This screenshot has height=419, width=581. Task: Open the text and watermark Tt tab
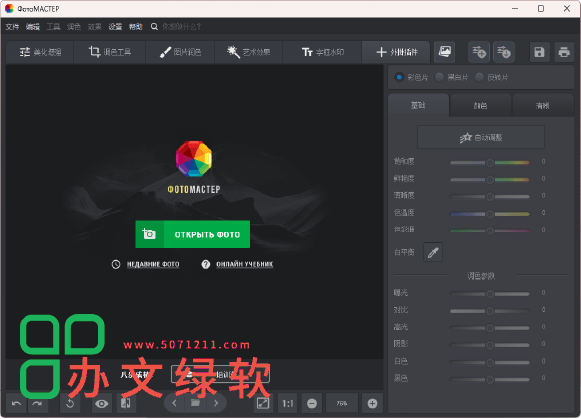point(322,52)
